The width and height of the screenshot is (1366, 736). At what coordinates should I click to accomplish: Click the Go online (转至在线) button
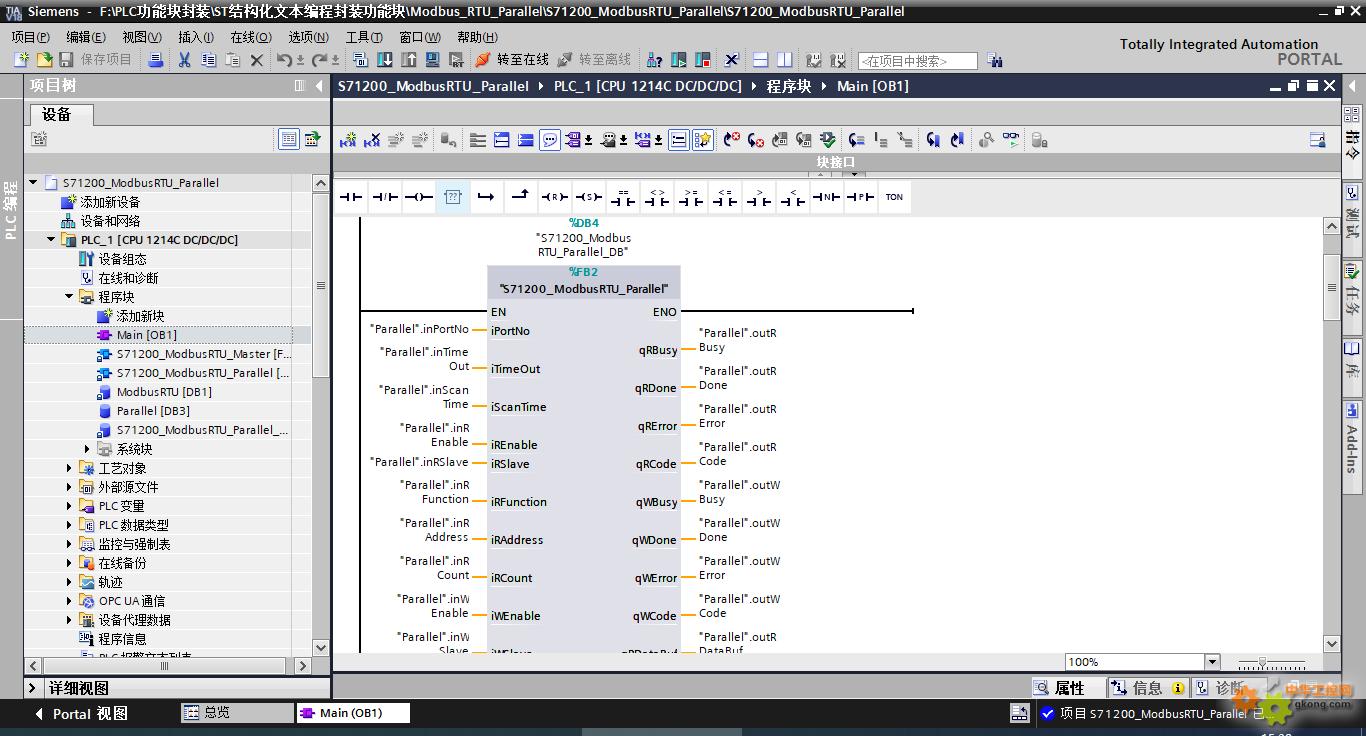pos(512,60)
